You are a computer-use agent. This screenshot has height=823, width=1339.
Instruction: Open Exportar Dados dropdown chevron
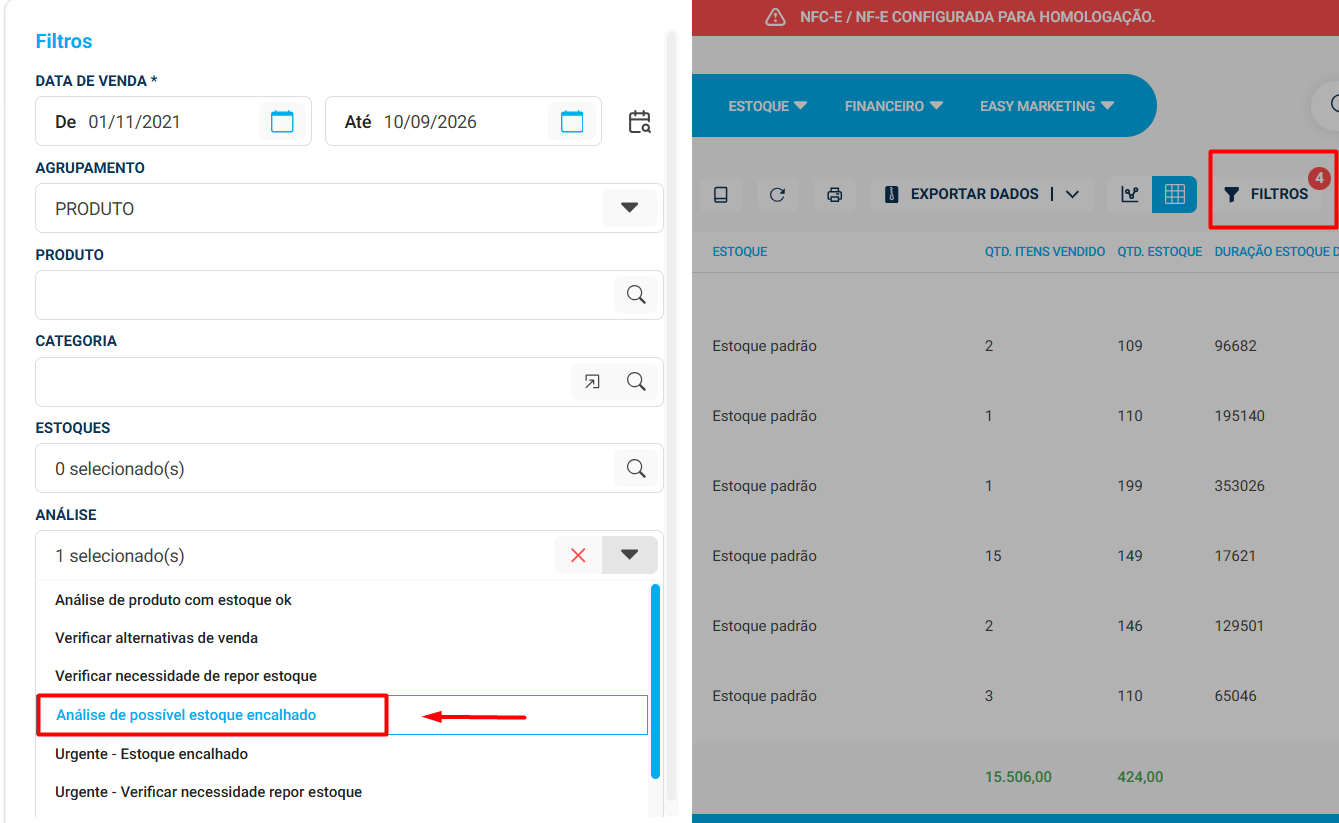tap(1072, 194)
